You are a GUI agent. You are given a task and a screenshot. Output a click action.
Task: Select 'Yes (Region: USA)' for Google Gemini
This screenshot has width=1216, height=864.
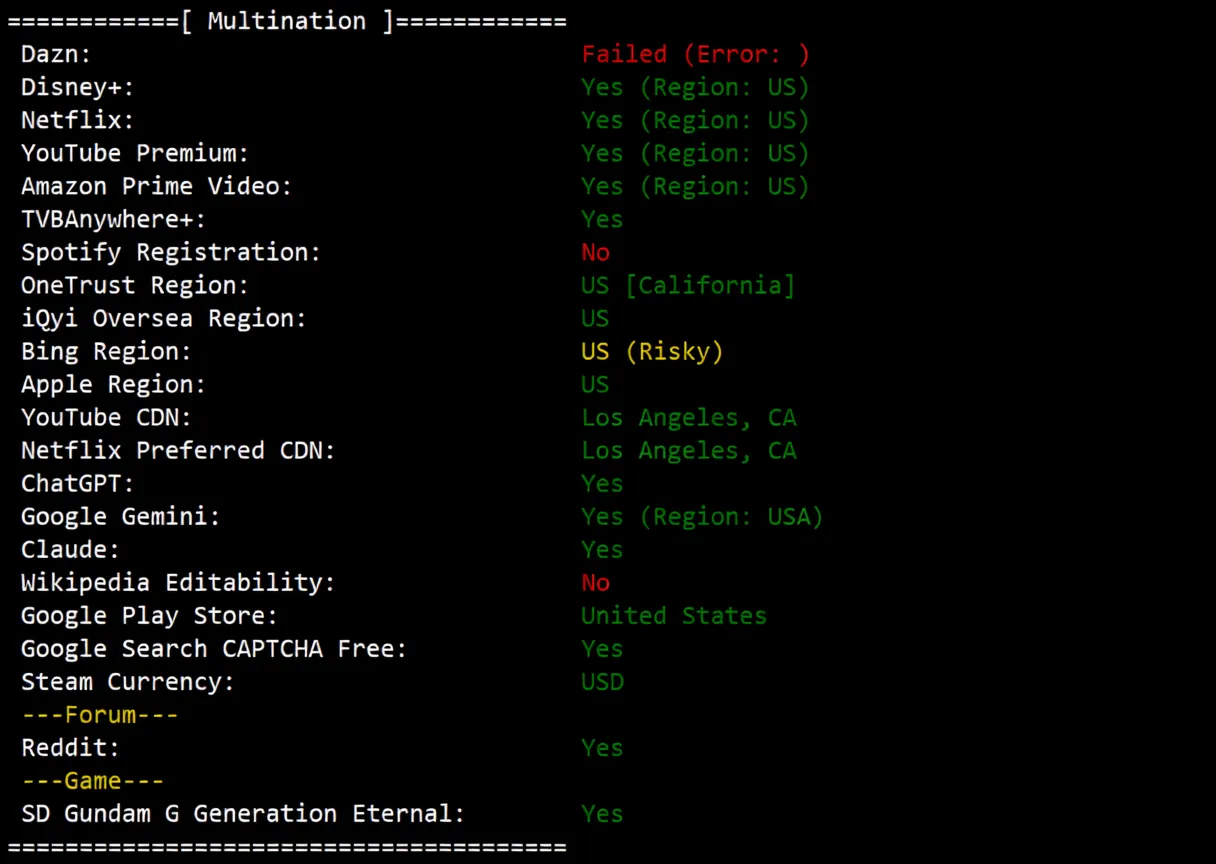[701, 515]
